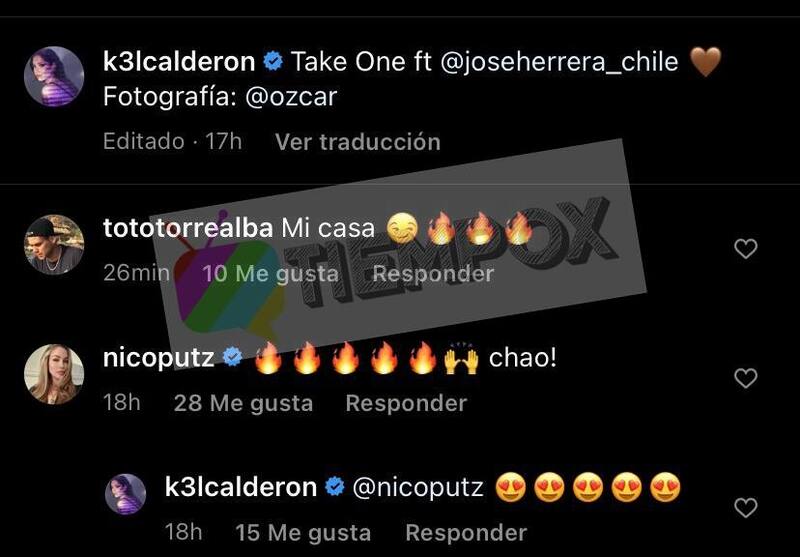Click Ver traducción under the caption
This screenshot has width=800, height=557.
click(x=358, y=142)
